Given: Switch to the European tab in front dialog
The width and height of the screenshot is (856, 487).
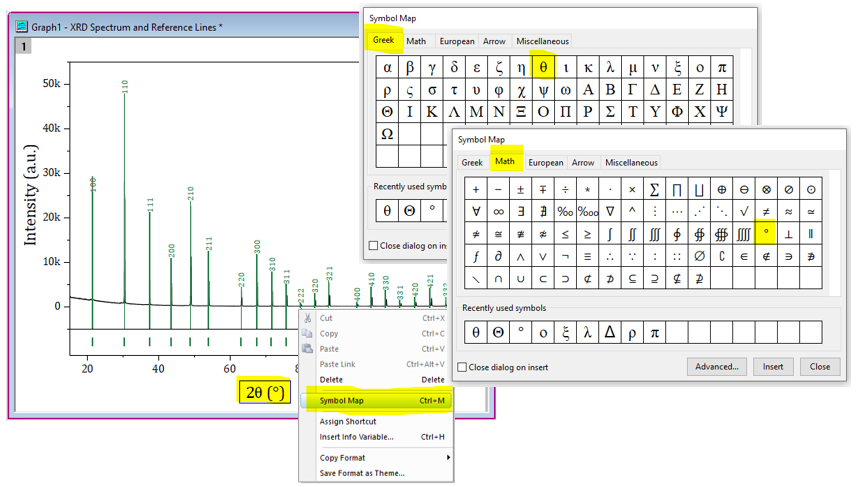Looking at the screenshot, I should 545,162.
